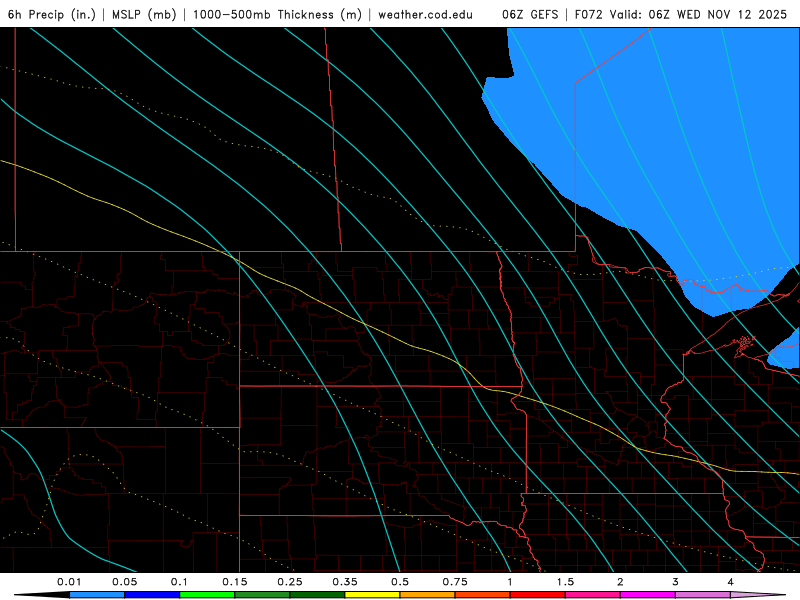Click the 0.75 legend value
Screen dimensions: 800x600
[x=455, y=582]
